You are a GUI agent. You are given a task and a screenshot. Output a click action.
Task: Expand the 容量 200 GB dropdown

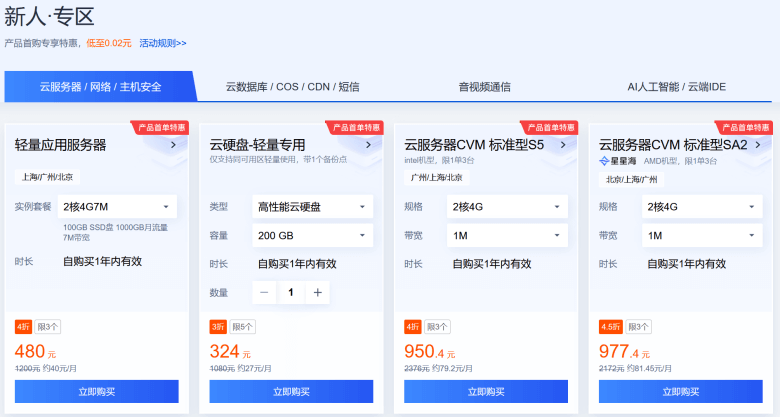pyautogui.click(x=312, y=236)
